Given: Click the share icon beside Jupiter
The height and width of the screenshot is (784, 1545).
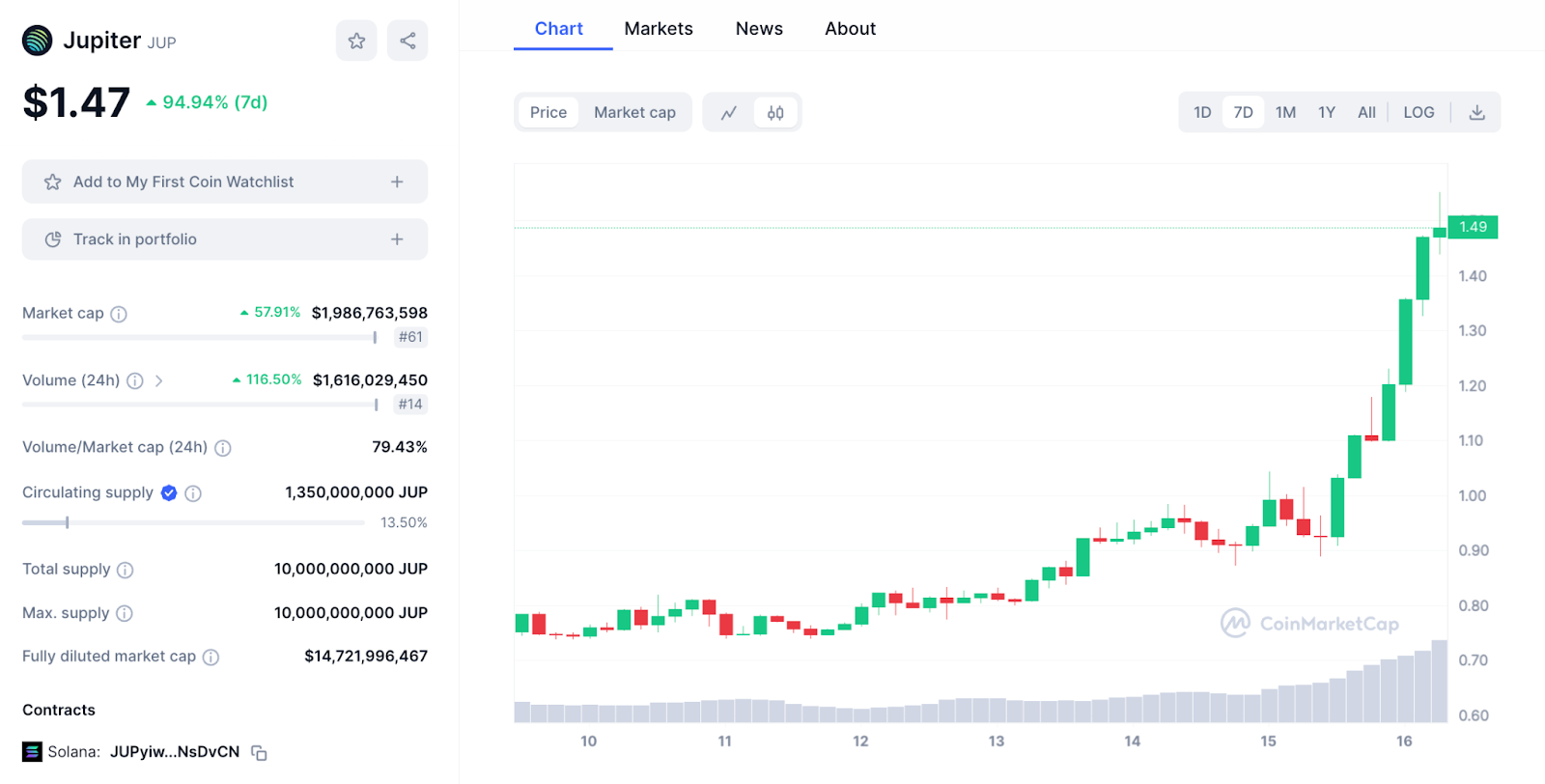Looking at the screenshot, I should point(407,41).
